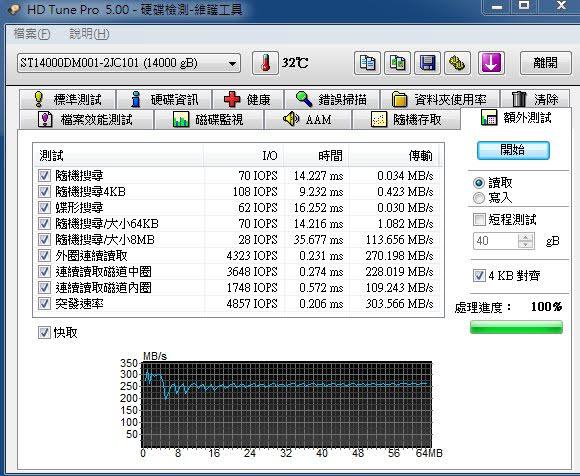Click the copy screenshot to clipboard icon
Viewport: 580px width, 476px height.
tap(397, 63)
